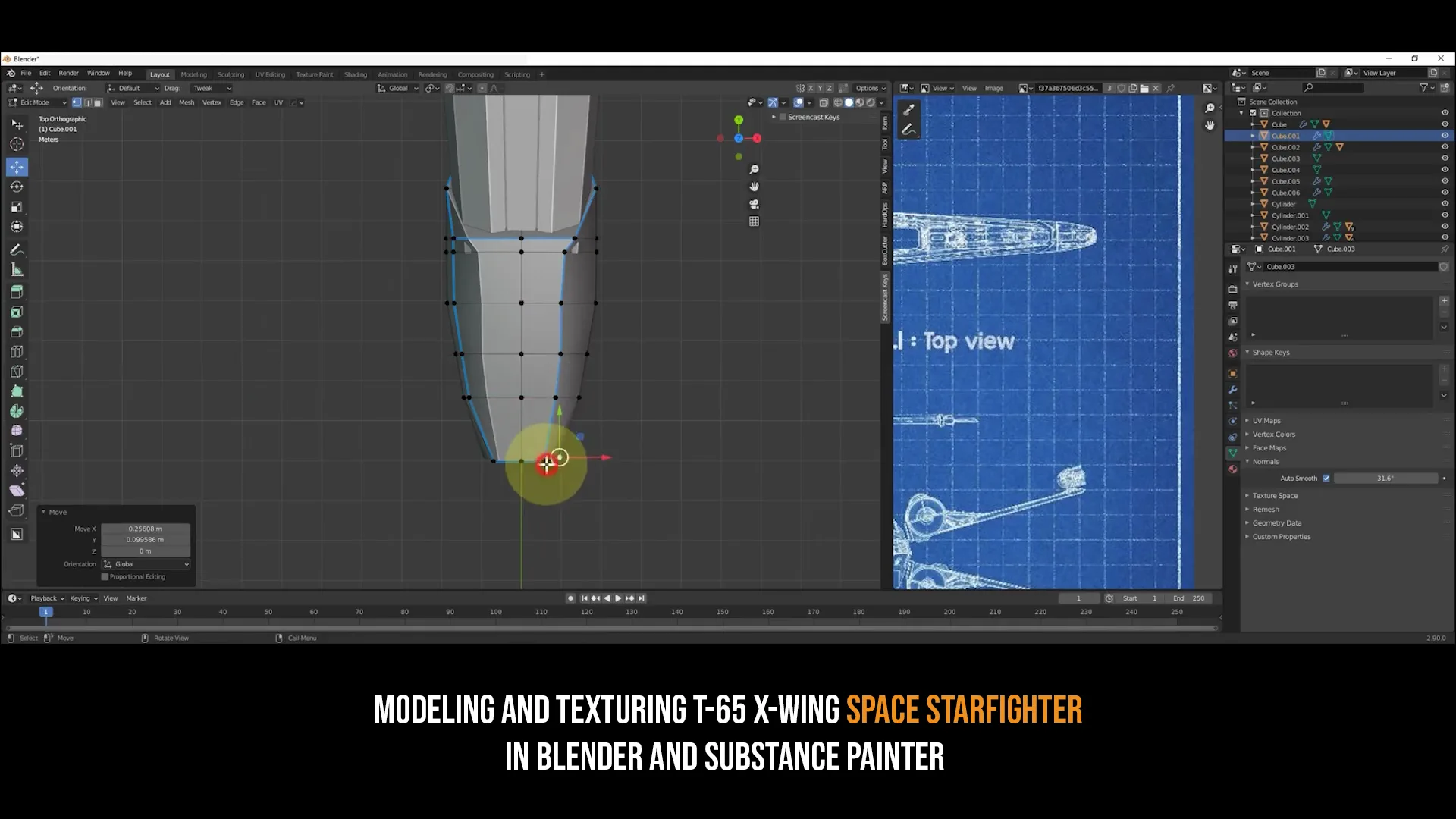Open the Edit Mode dropdown

(37, 102)
